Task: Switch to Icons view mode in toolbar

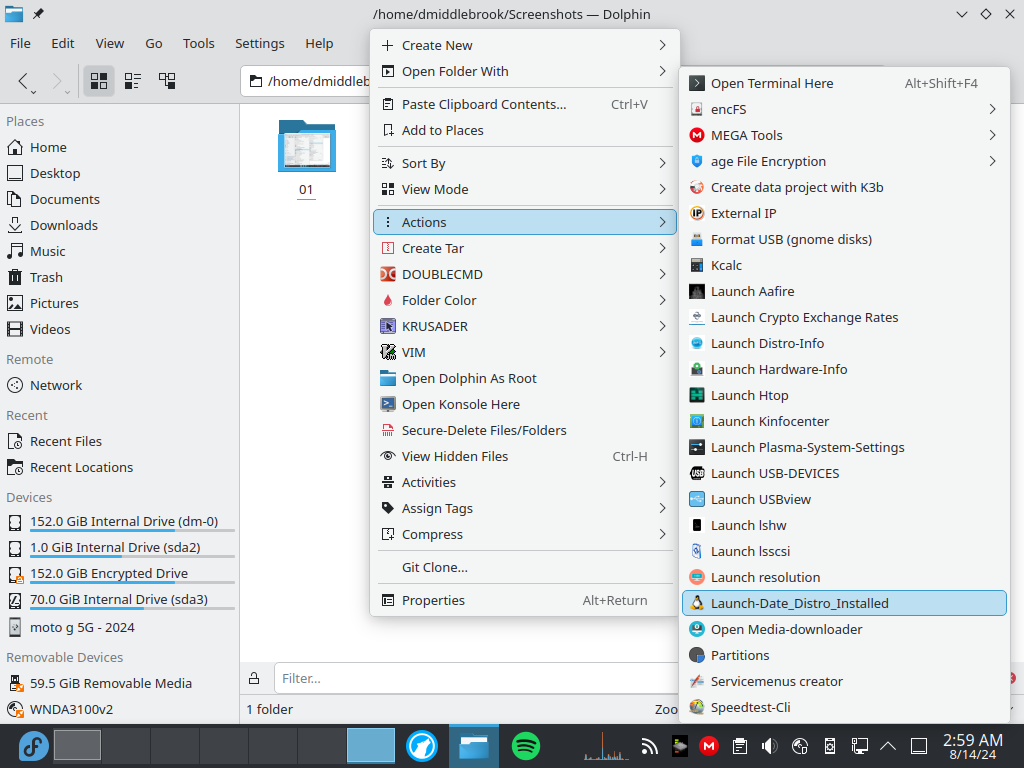Action: tap(99, 81)
